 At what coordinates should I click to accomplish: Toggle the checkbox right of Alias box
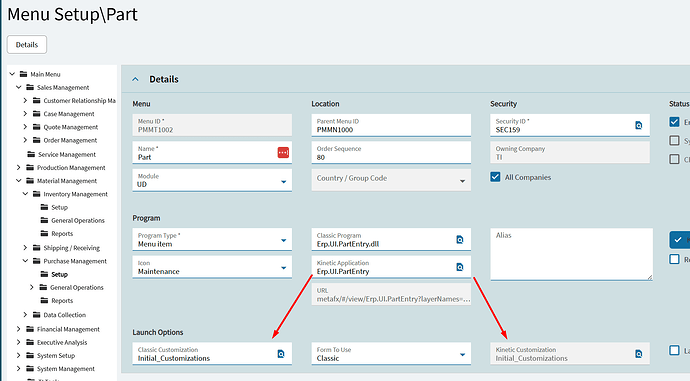tap(674, 259)
